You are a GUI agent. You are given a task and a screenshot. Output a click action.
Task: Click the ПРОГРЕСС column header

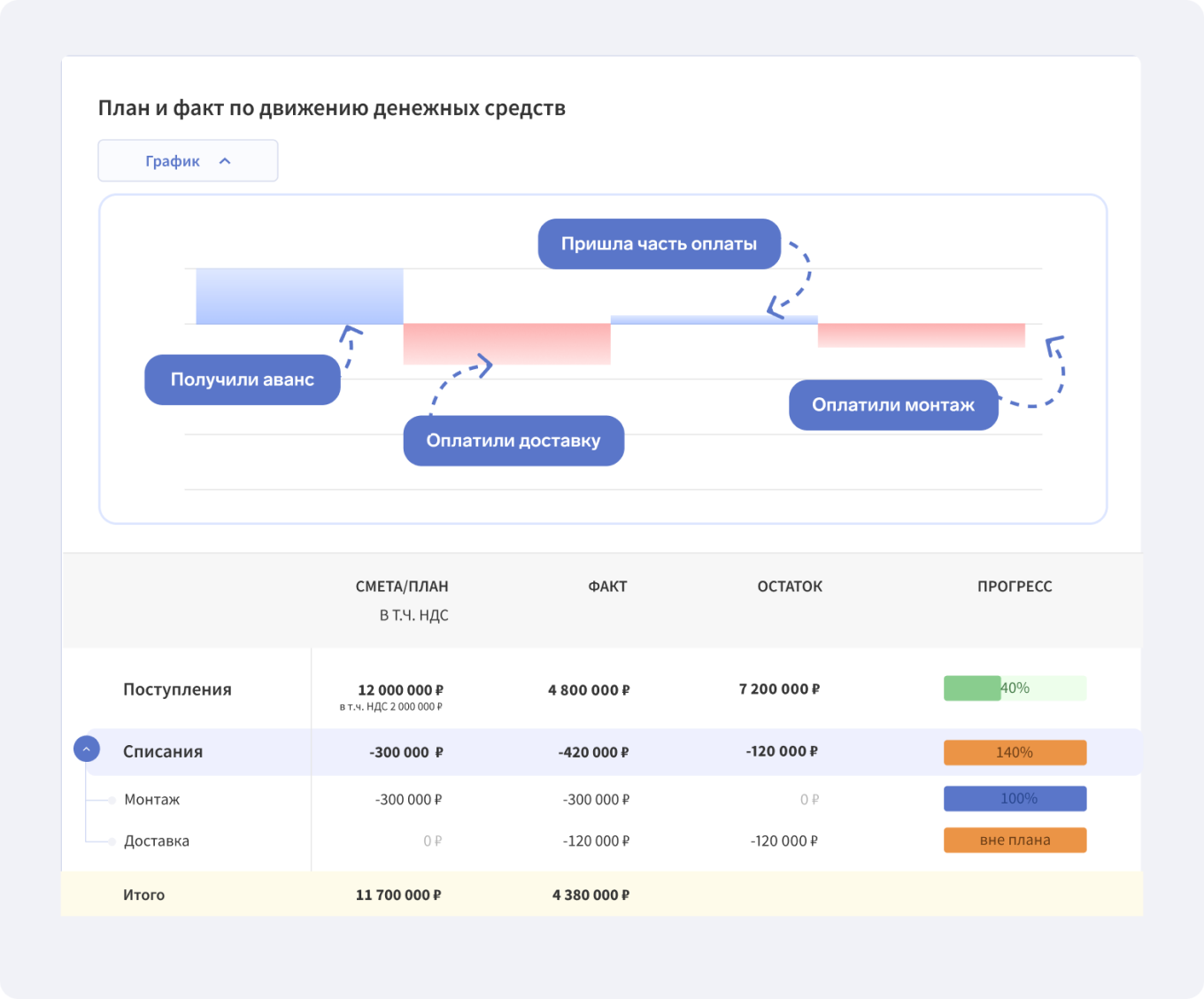[x=1015, y=587]
